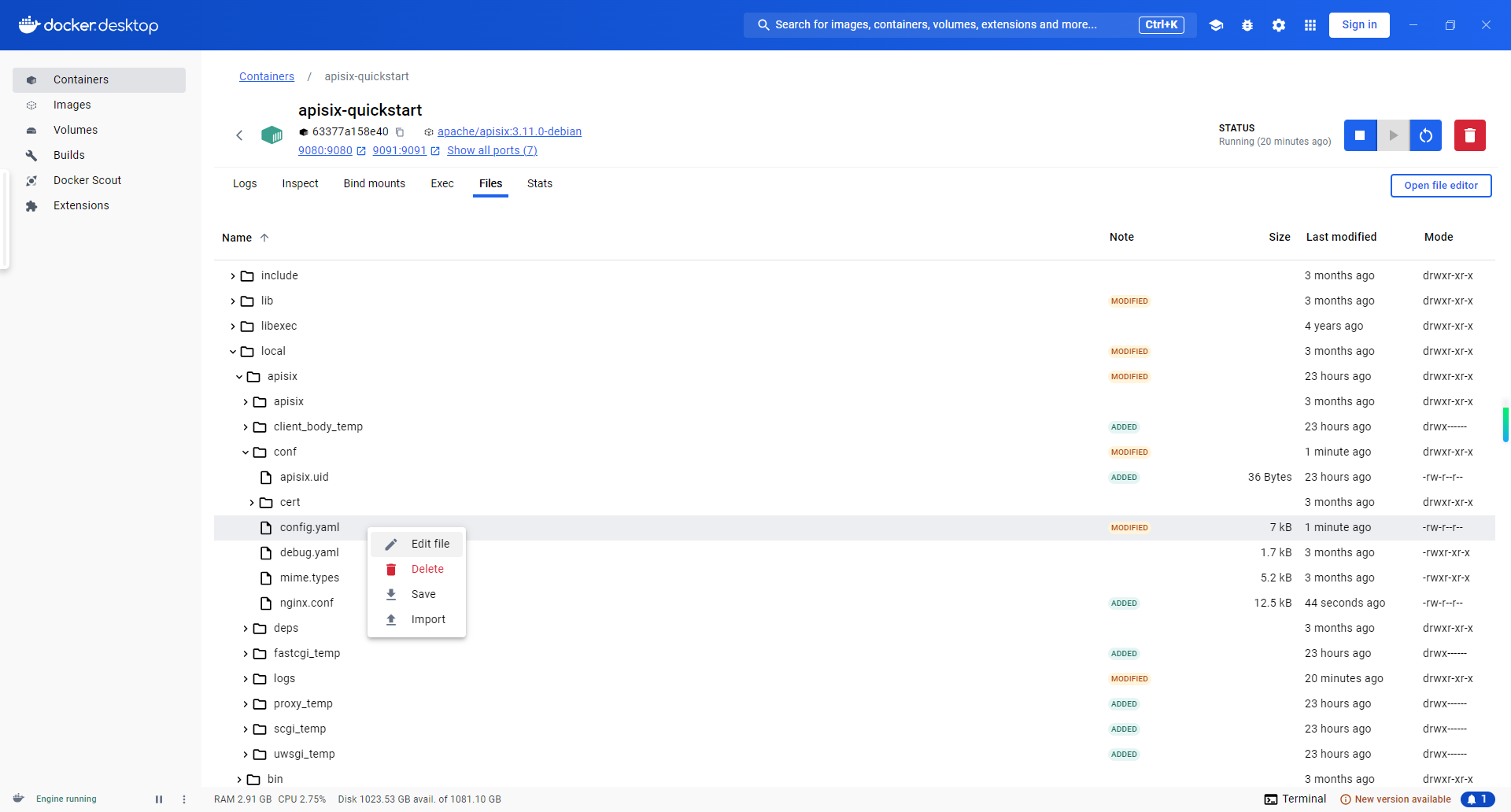Click the nginx.conf file icon
This screenshot has width=1511, height=812.
(266, 603)
